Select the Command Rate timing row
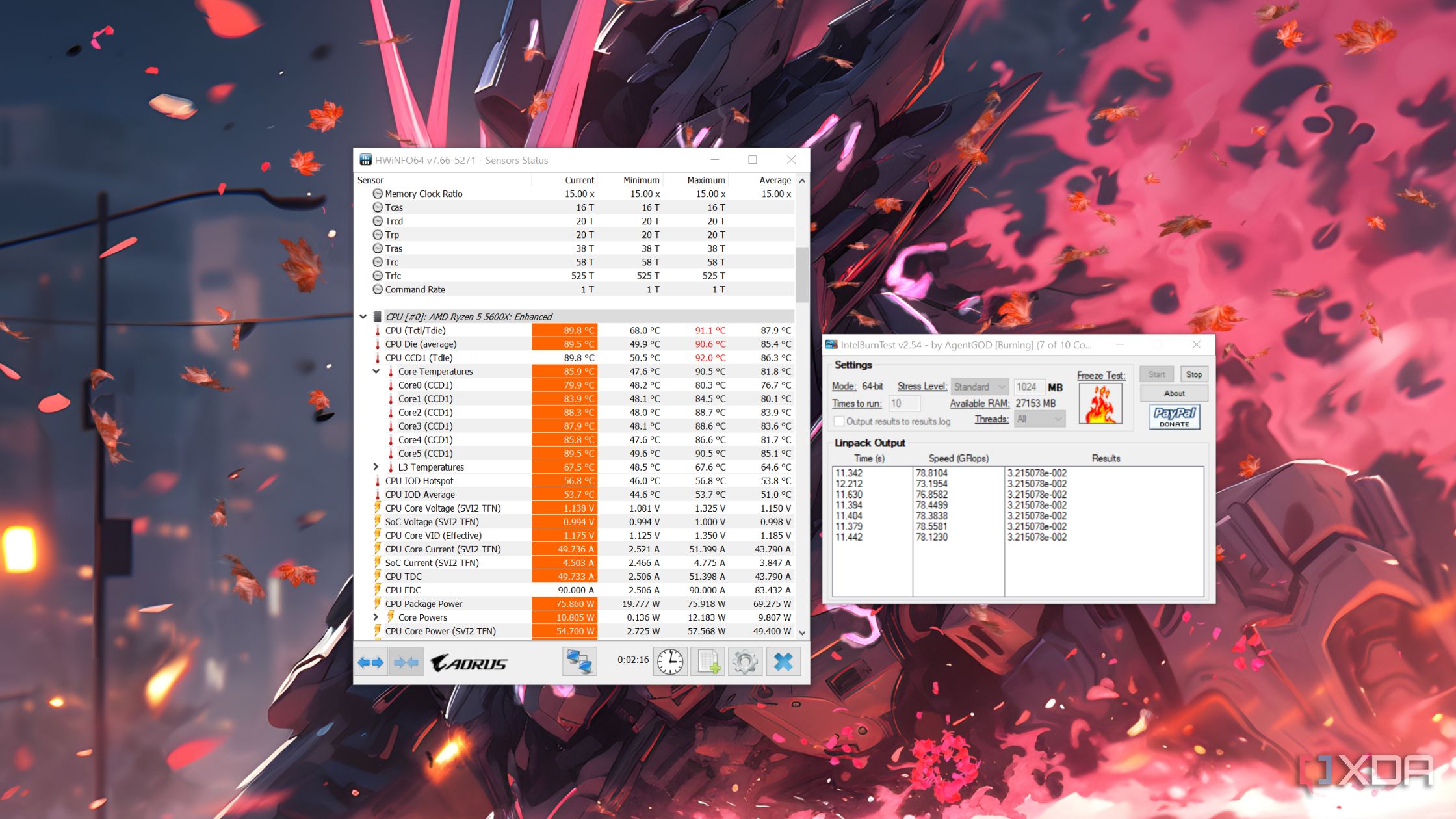The image size is (1456, 819). pos(574,289)
